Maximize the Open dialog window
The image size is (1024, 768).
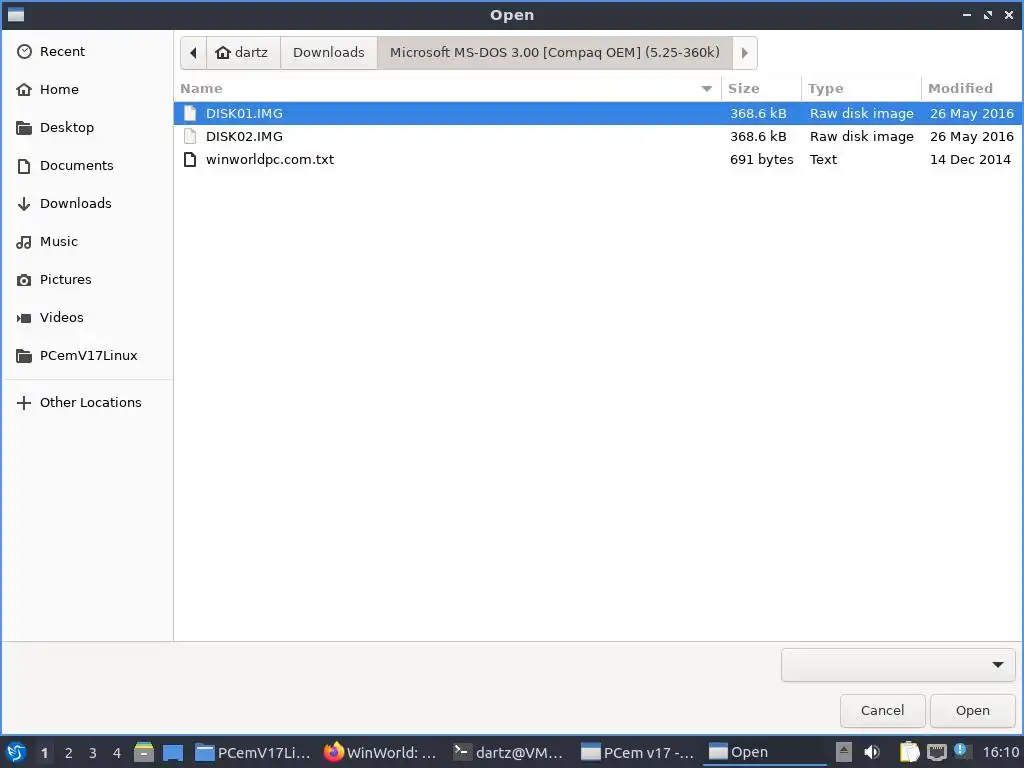coord(988,15)
